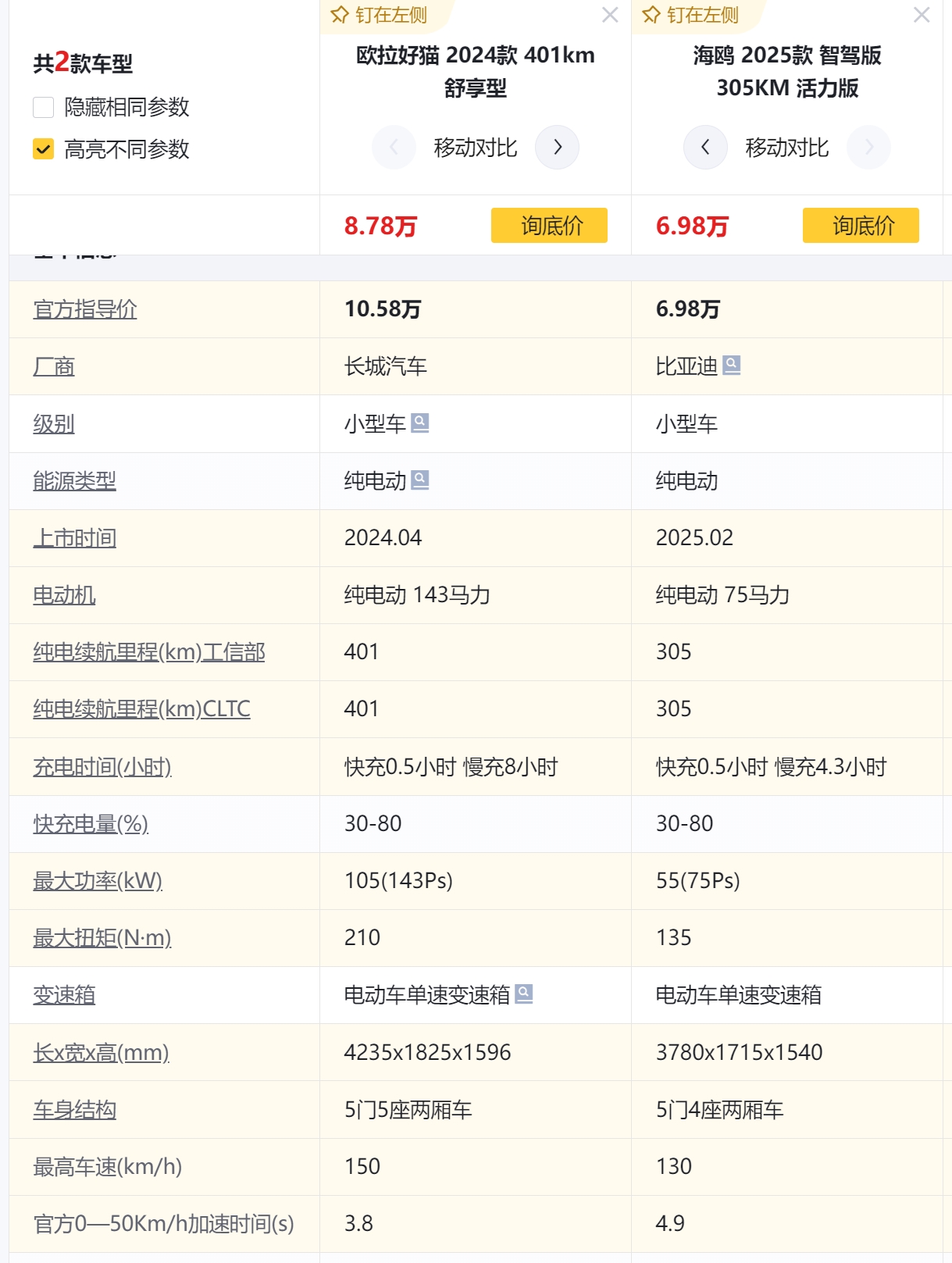
Task: Uncheck the 高亮不同参数 checkbox
Action: 44,149
